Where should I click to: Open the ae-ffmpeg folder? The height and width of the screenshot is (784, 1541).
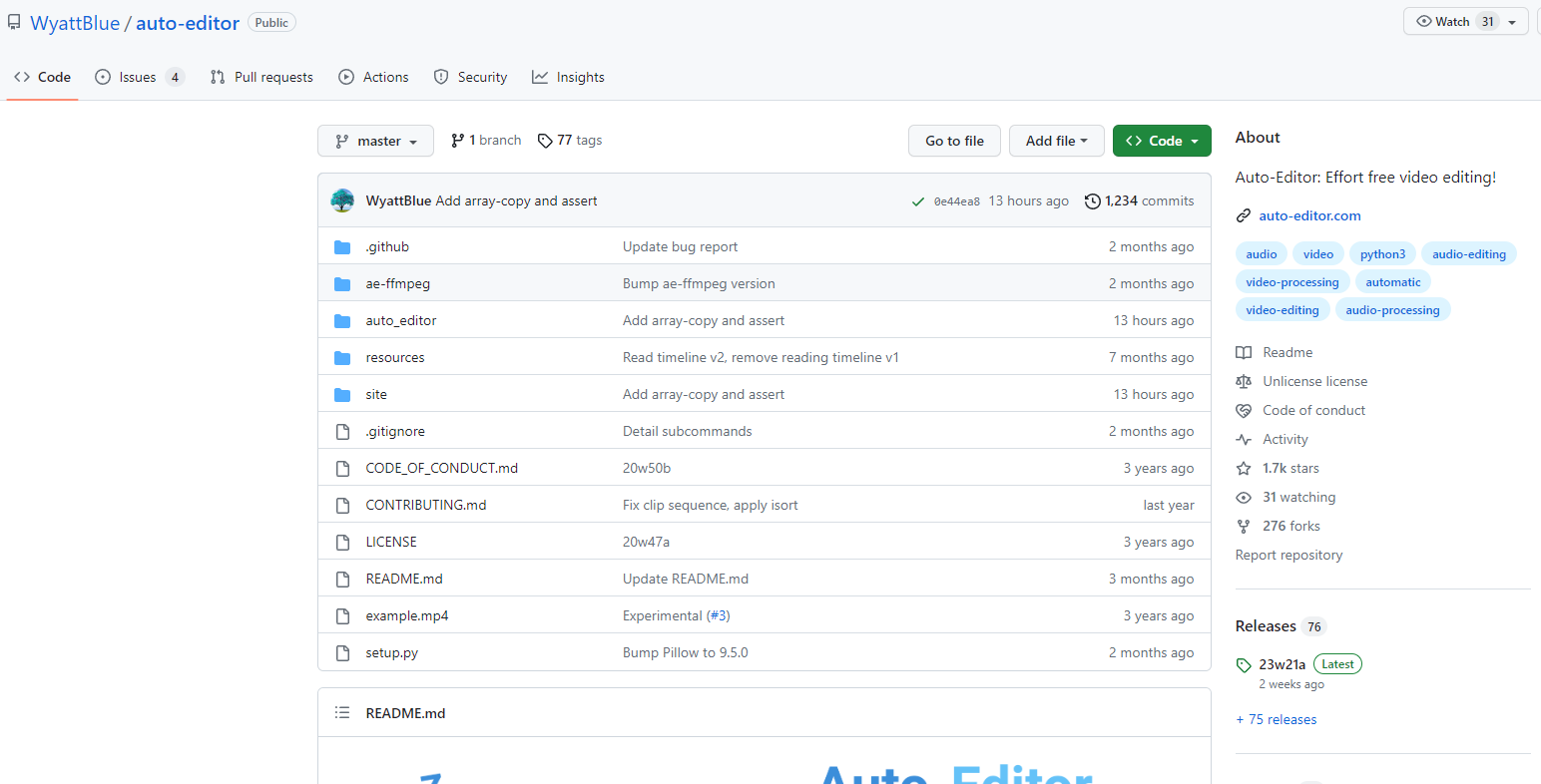pyautogui.click(x=398, y=283)
